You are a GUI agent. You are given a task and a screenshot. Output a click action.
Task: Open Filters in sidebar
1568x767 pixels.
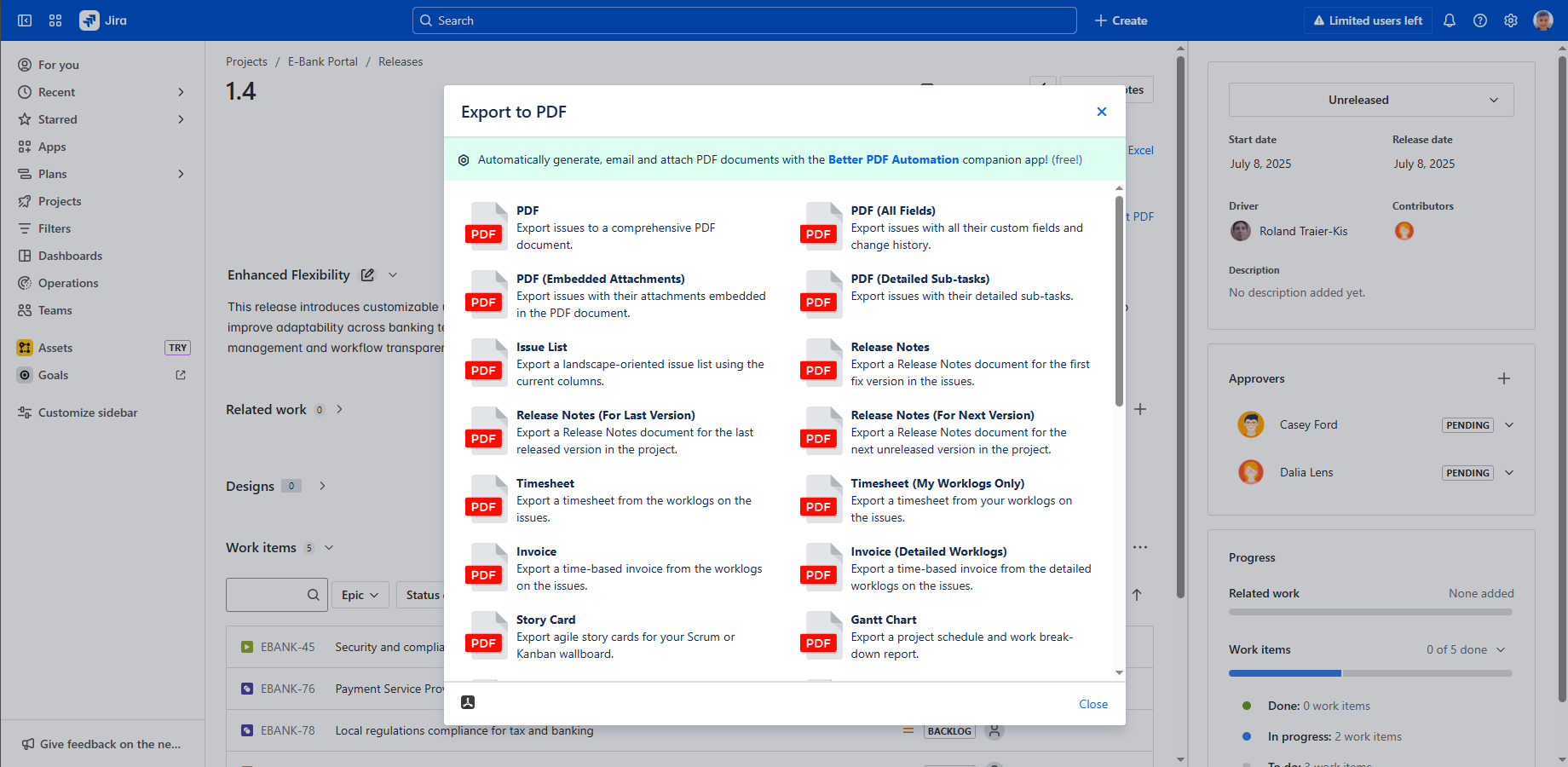click(x=102, y=228)
